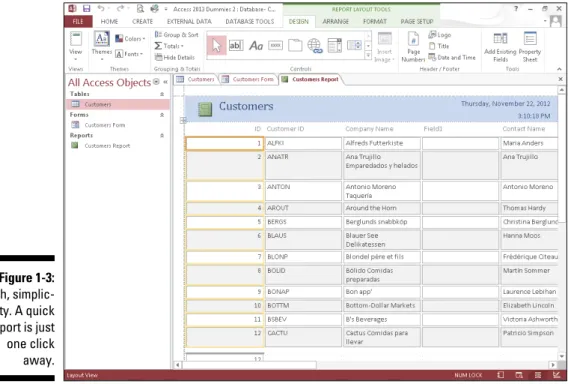The image size is (568, 384).
Task: Select the Hyperlink control globe icon
Action: coord(315,46)
